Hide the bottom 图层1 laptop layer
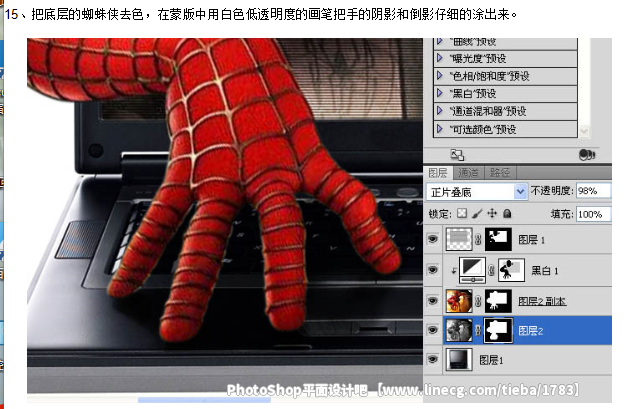Image resolution: width=635 pixels, height=409 pixels. [433, 360]
